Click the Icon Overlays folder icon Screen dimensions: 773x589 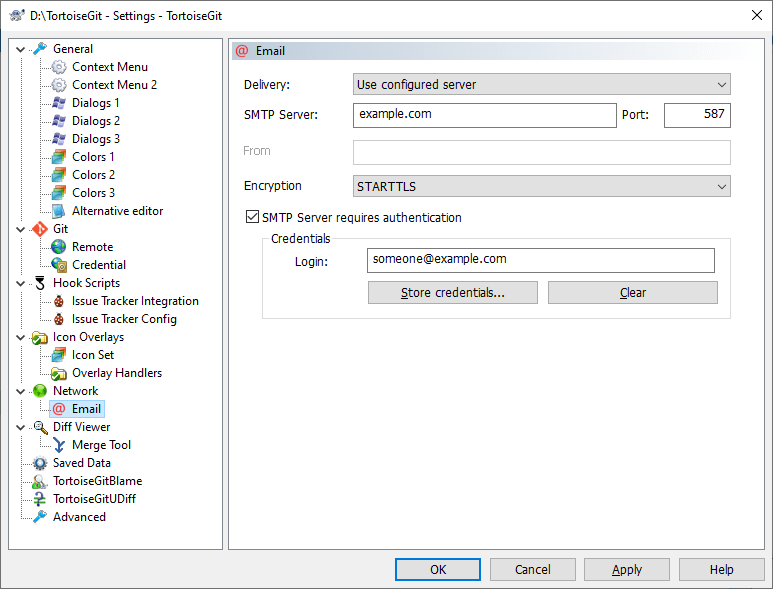pyautogui.click(x=40, y=337)
